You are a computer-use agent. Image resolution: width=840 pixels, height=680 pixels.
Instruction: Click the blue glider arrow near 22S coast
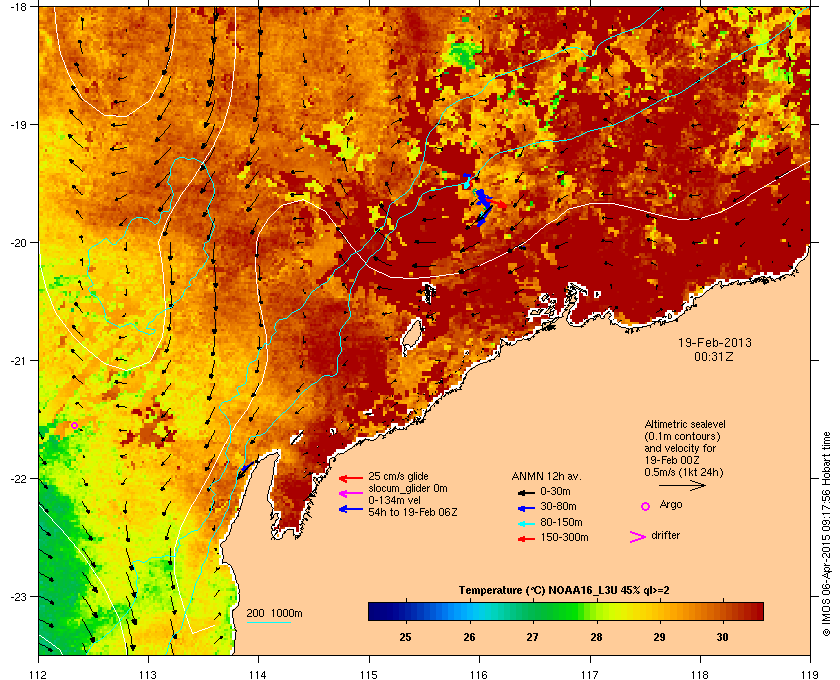coord(246,468)
